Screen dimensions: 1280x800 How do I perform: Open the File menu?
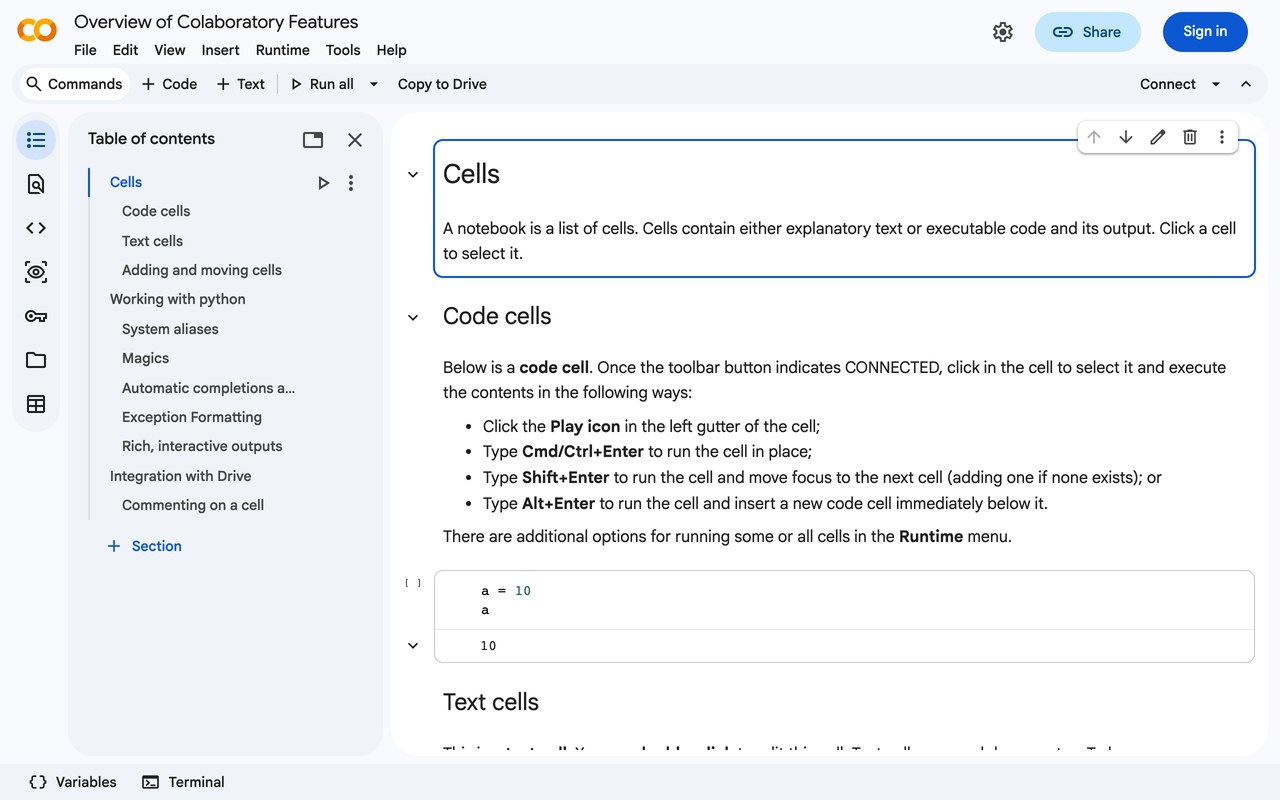pyautogui.click(x=85, y=50)
